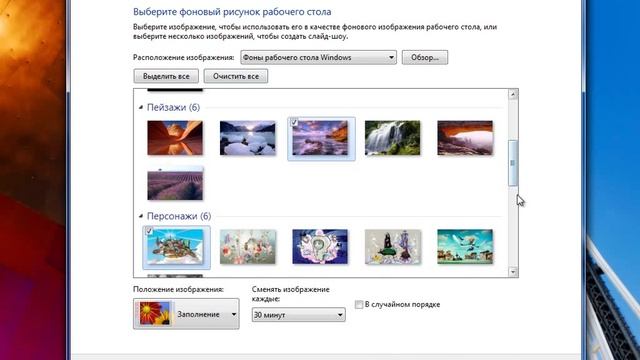The image size is (640, 360).
Task: Select the flying island character thumbnail
Action: [176, 247]
